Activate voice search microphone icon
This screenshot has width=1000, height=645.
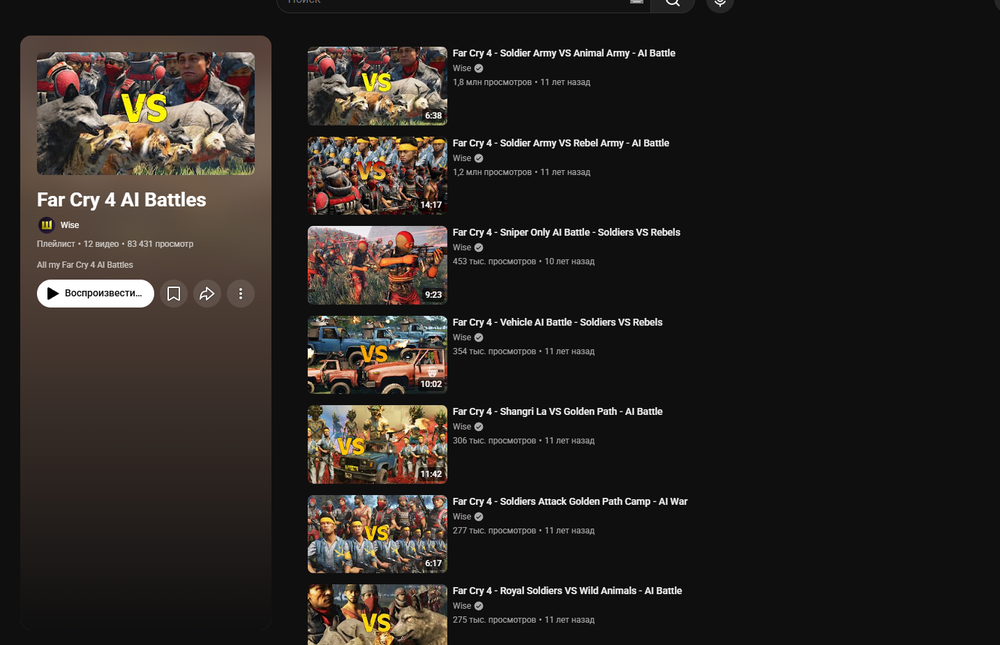click(720, 3)
